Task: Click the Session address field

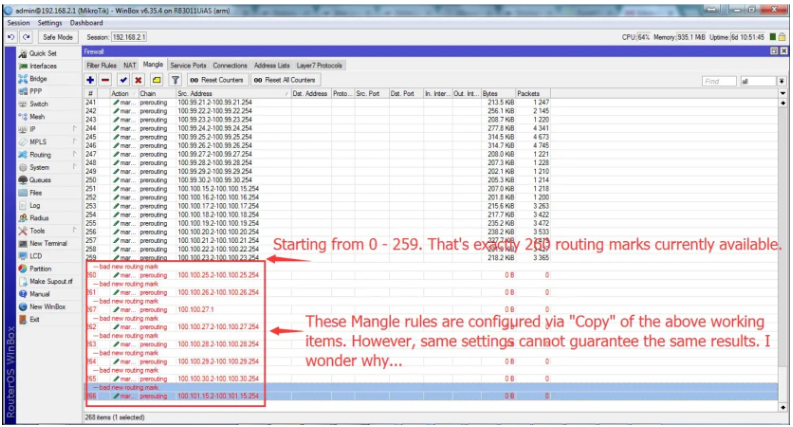Action: click(x=129, y=37)
